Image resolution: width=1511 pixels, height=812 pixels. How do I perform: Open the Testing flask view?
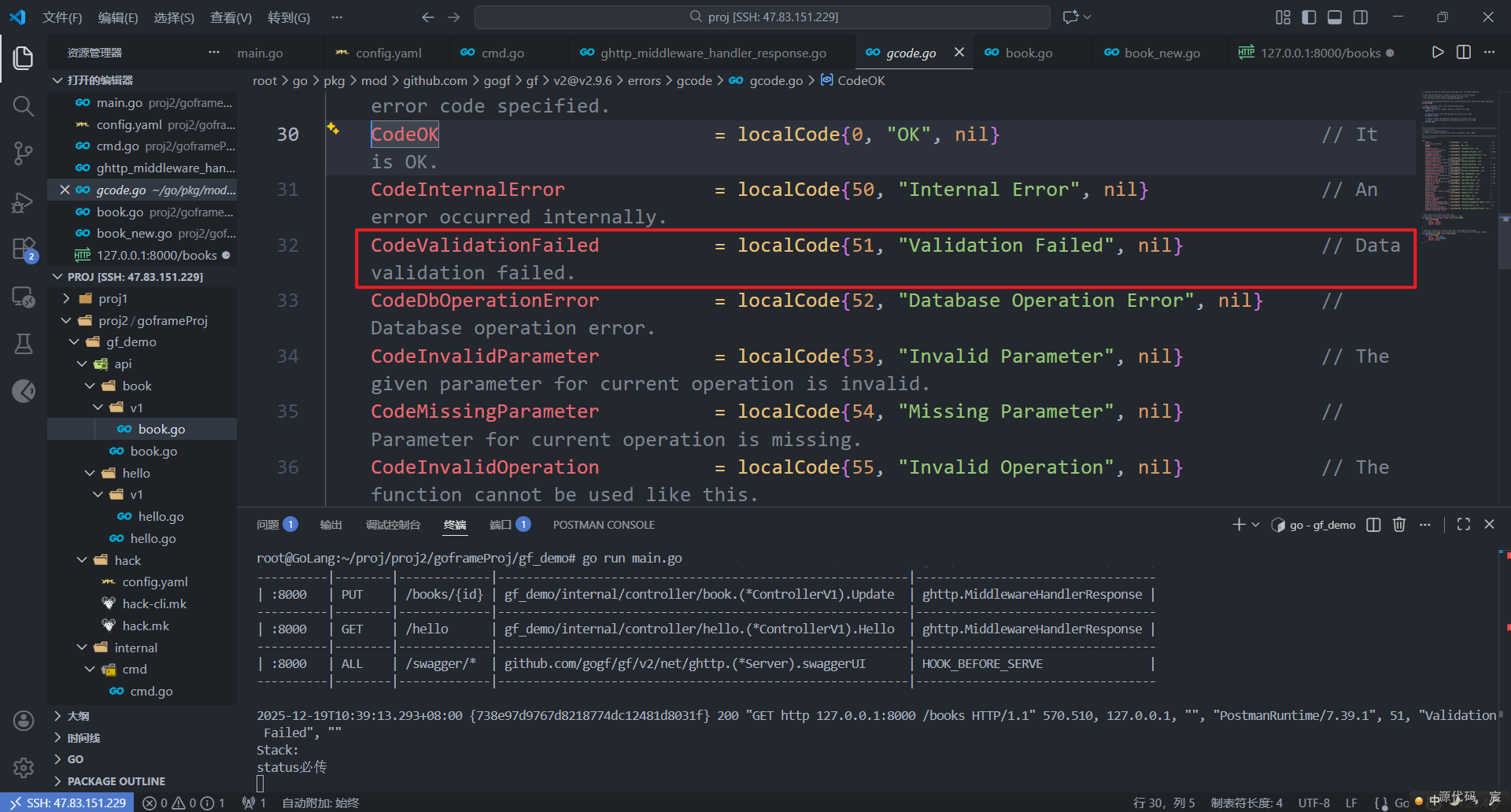point(24,344)
